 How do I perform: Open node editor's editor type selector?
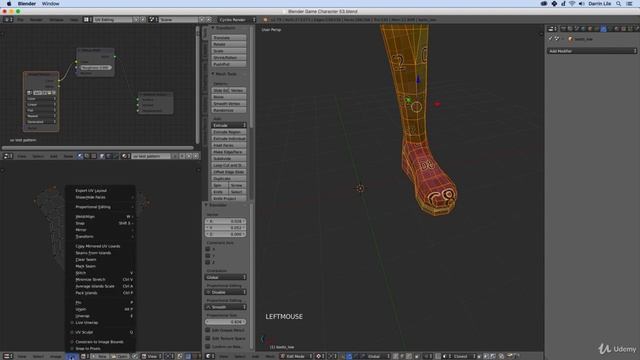[7, 156]
